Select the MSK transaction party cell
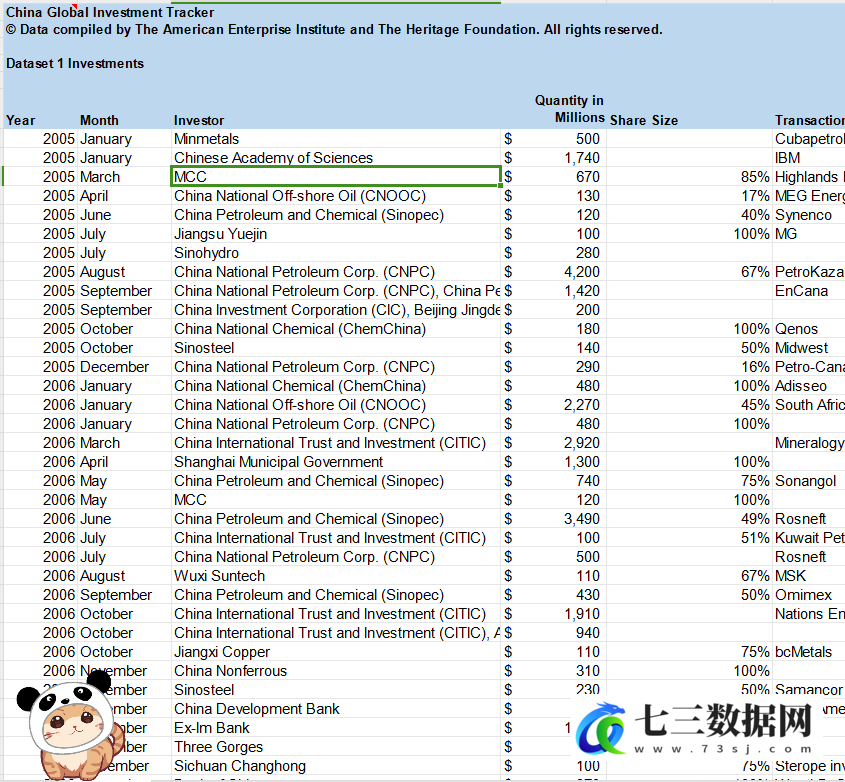Image resolution: width=845 pixels, height=782 pixels. click(x=809, y=576)
